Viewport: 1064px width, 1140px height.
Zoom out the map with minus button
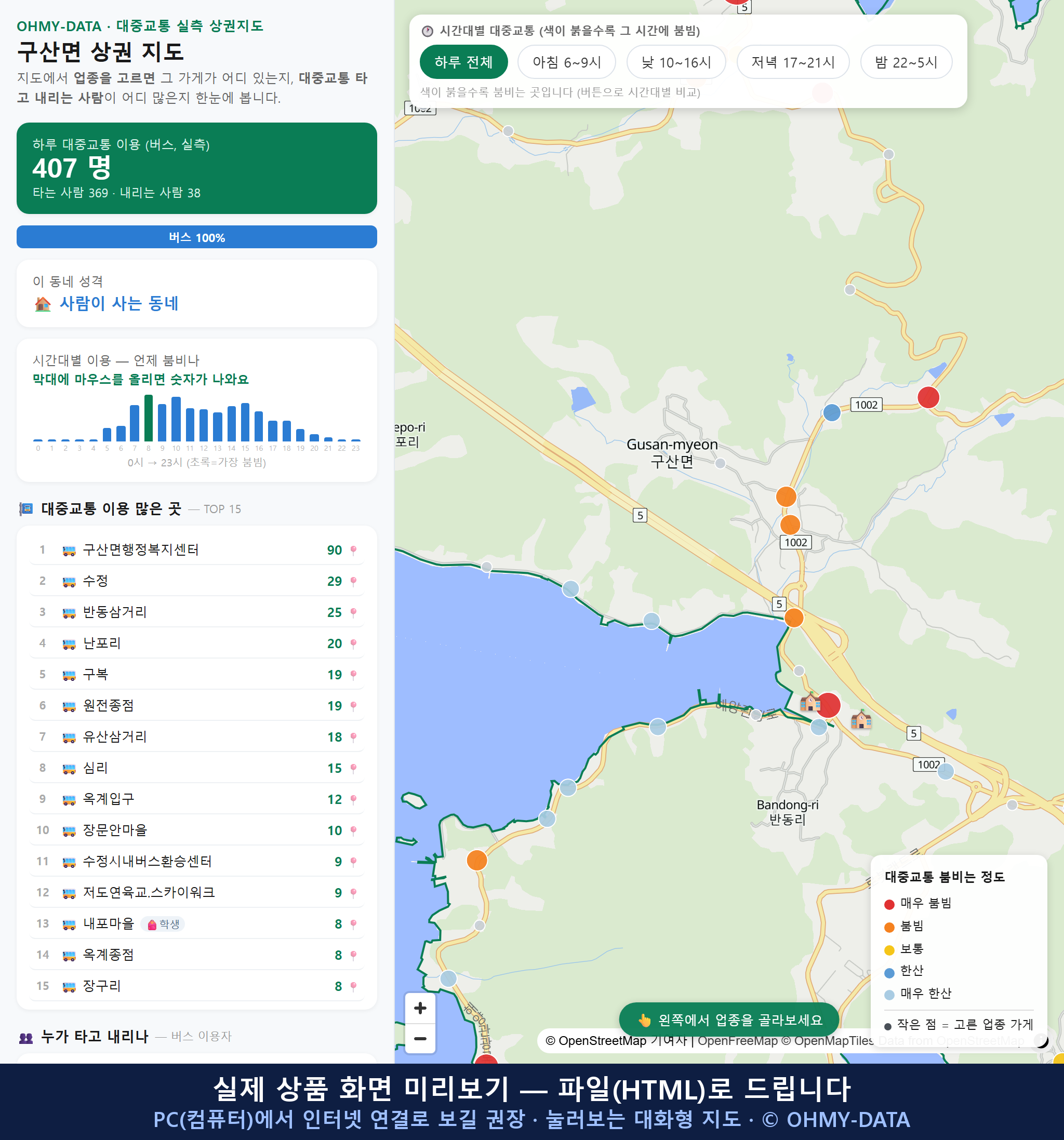420,1039
